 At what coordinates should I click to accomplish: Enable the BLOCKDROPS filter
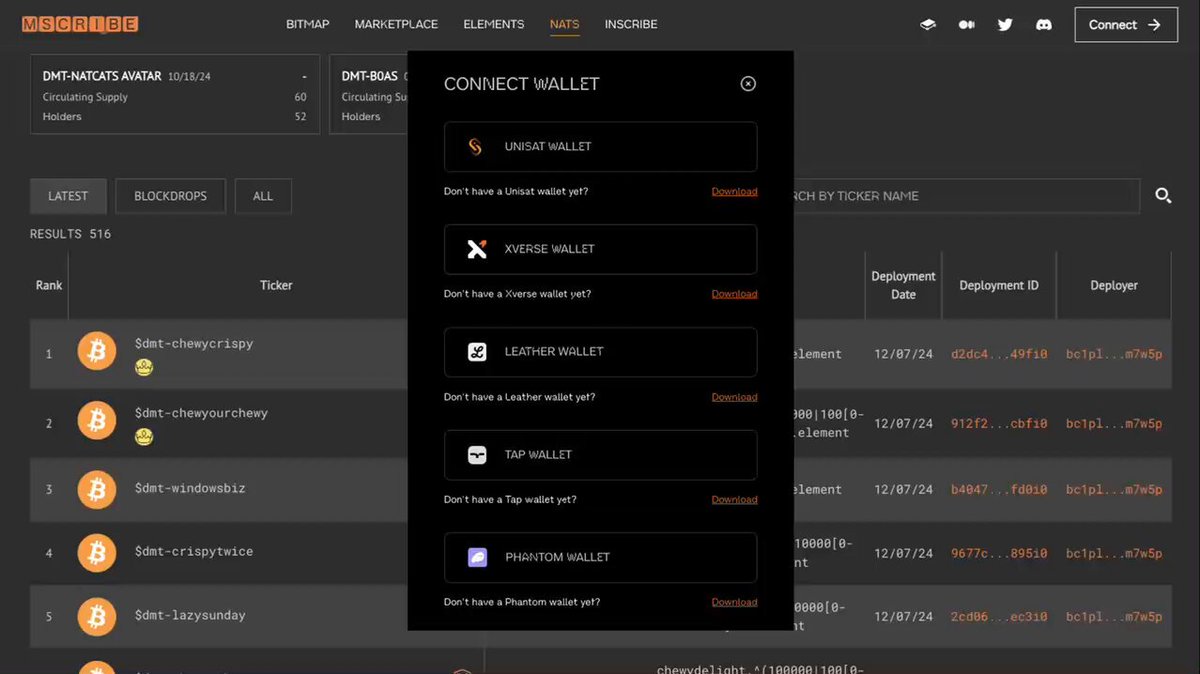tap(170, 196)
